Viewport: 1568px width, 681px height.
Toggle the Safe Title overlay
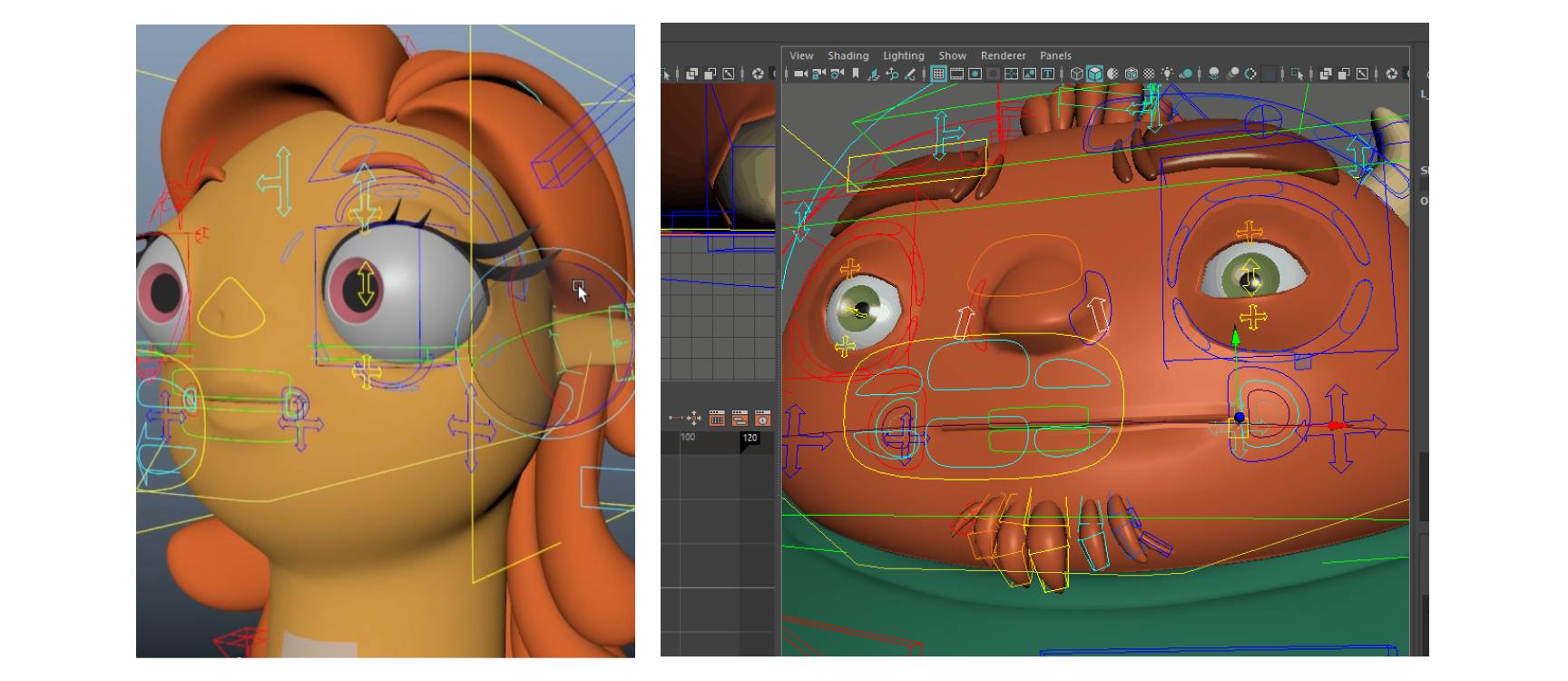(x=1047, y=74)
